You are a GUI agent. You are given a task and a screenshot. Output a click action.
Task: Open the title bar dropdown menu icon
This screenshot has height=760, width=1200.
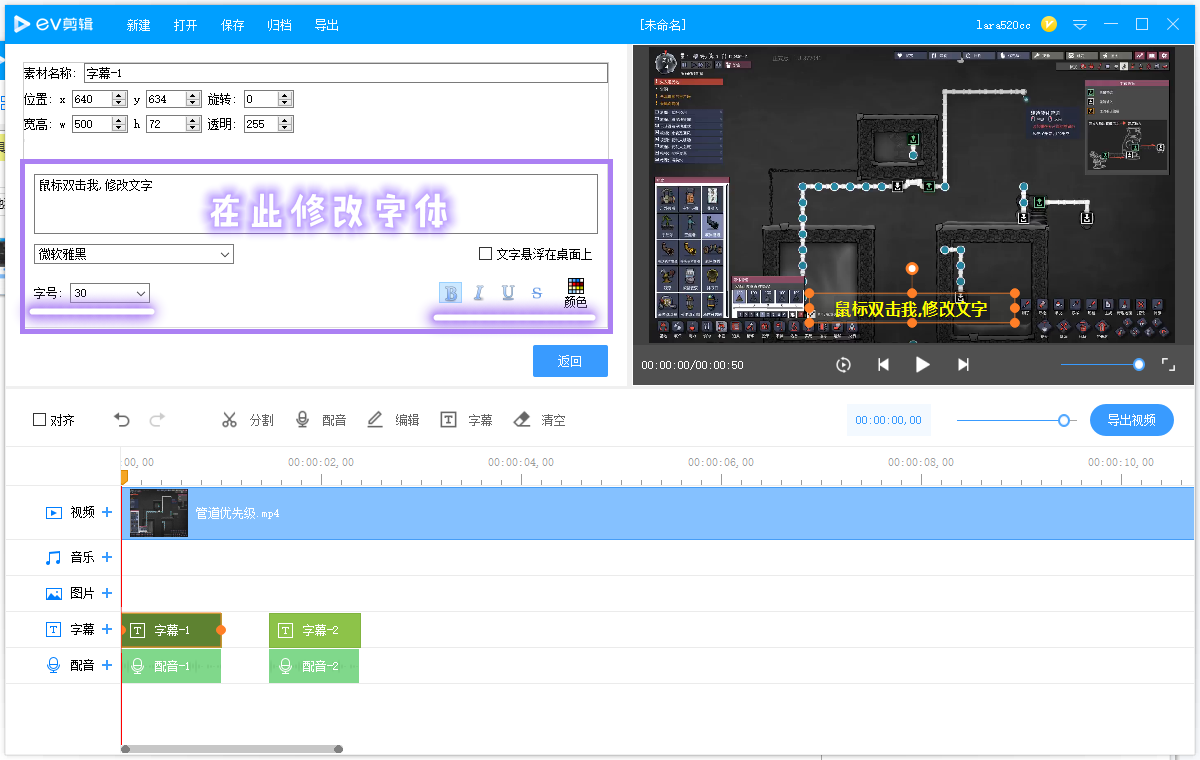pyautogui.click(x=1080, y=24)
